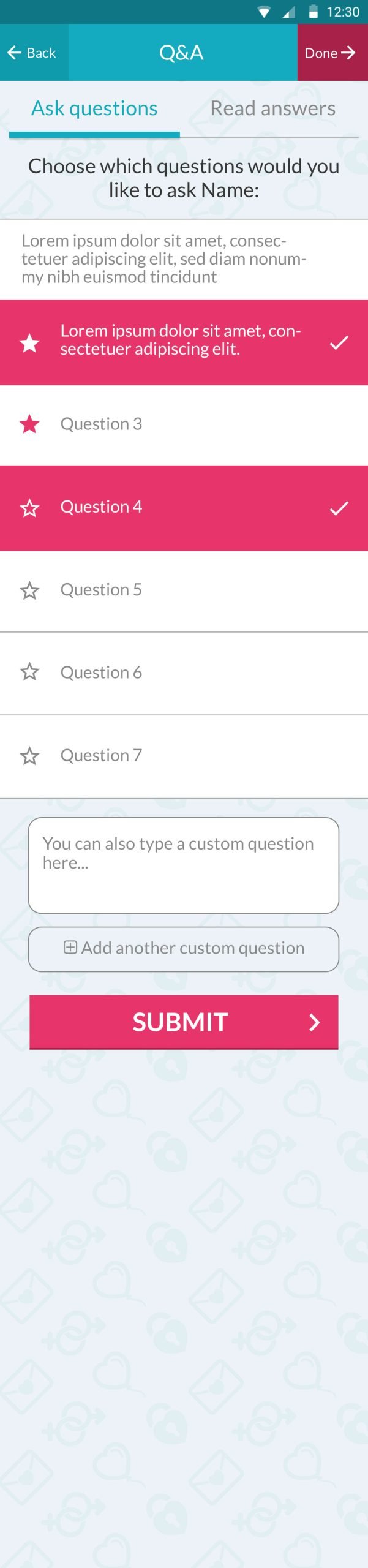Tap the chevron arrow on the Submit button
368x1568 pixels.
[315, 1022]
